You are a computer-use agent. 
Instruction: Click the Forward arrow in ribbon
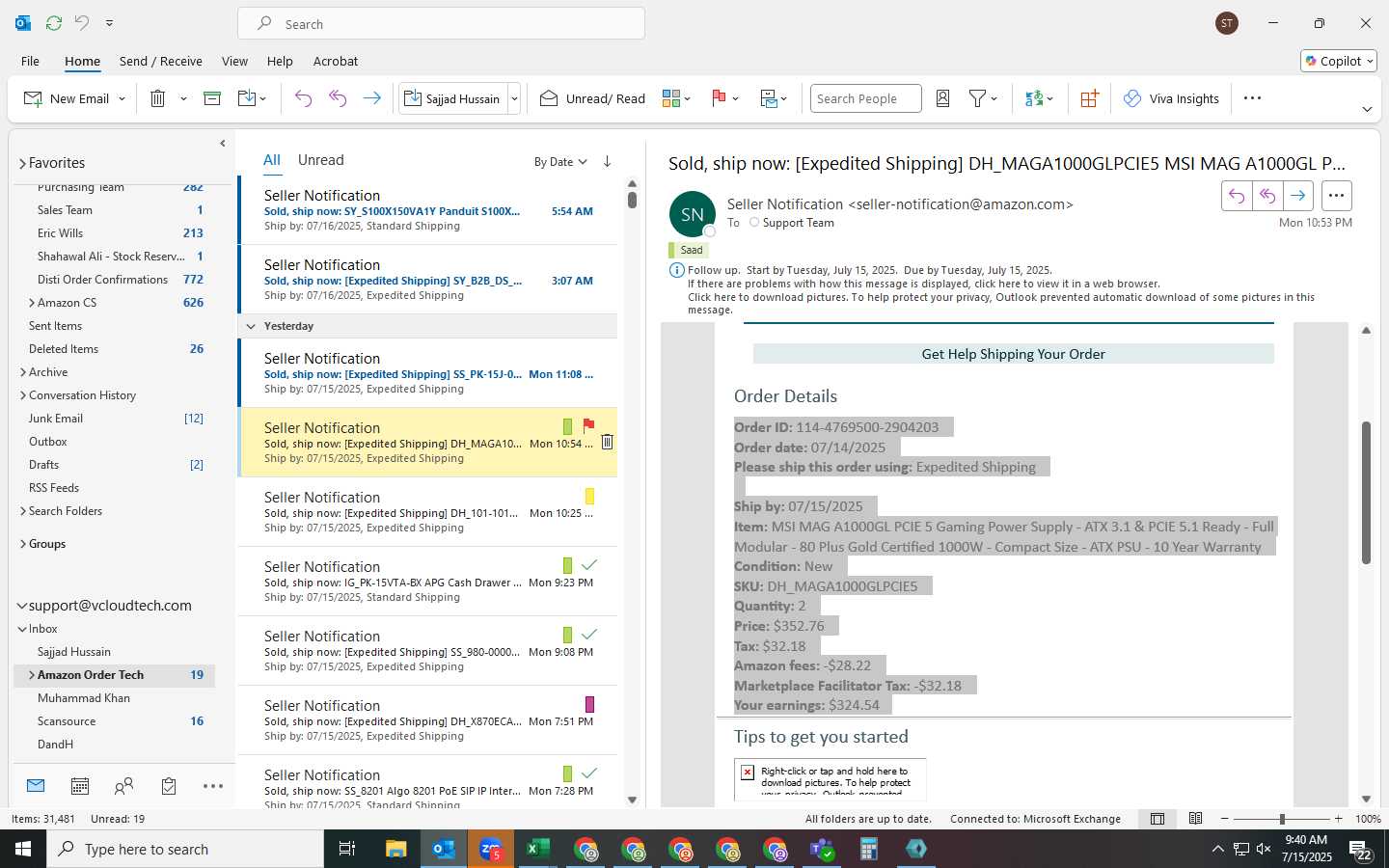tap(371, 98)
